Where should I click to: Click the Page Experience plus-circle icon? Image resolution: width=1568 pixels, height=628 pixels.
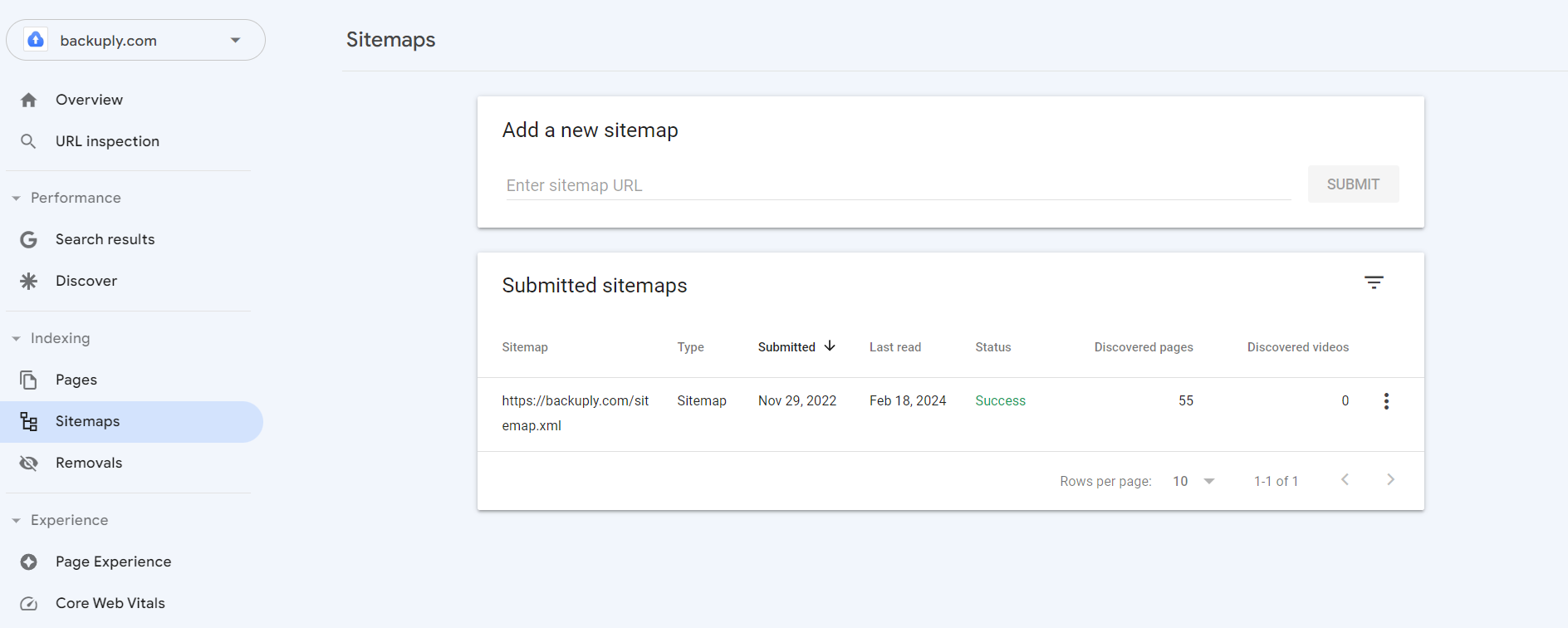29,562
